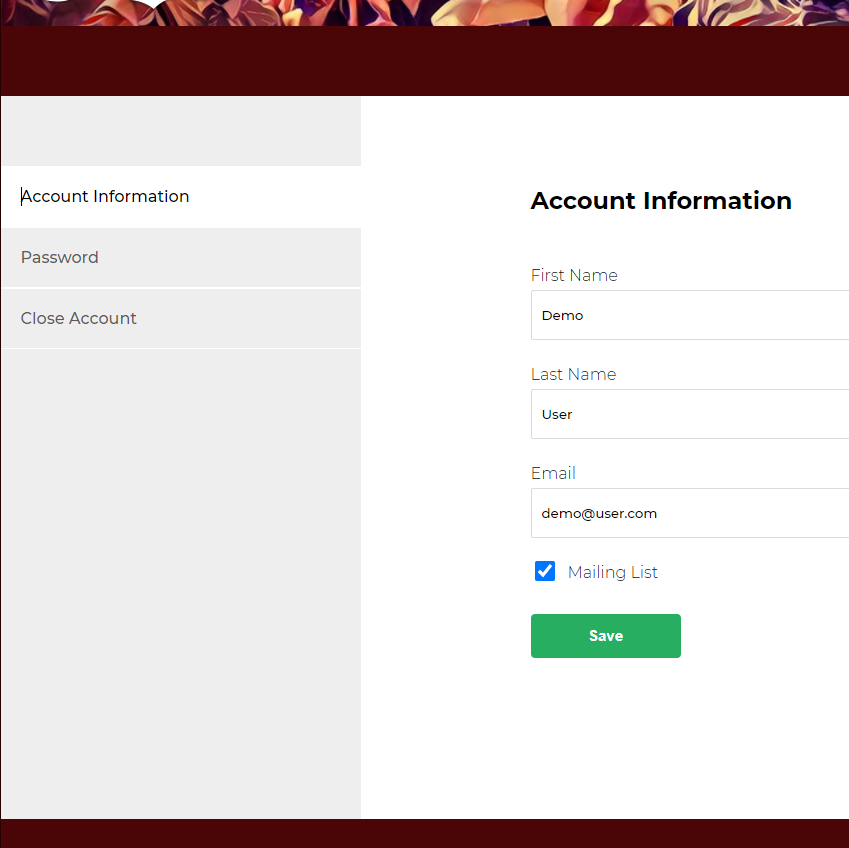The width and height of the screenshot is (849, 848).
Task: Click the First Name field label
Action: click(574, 275)
